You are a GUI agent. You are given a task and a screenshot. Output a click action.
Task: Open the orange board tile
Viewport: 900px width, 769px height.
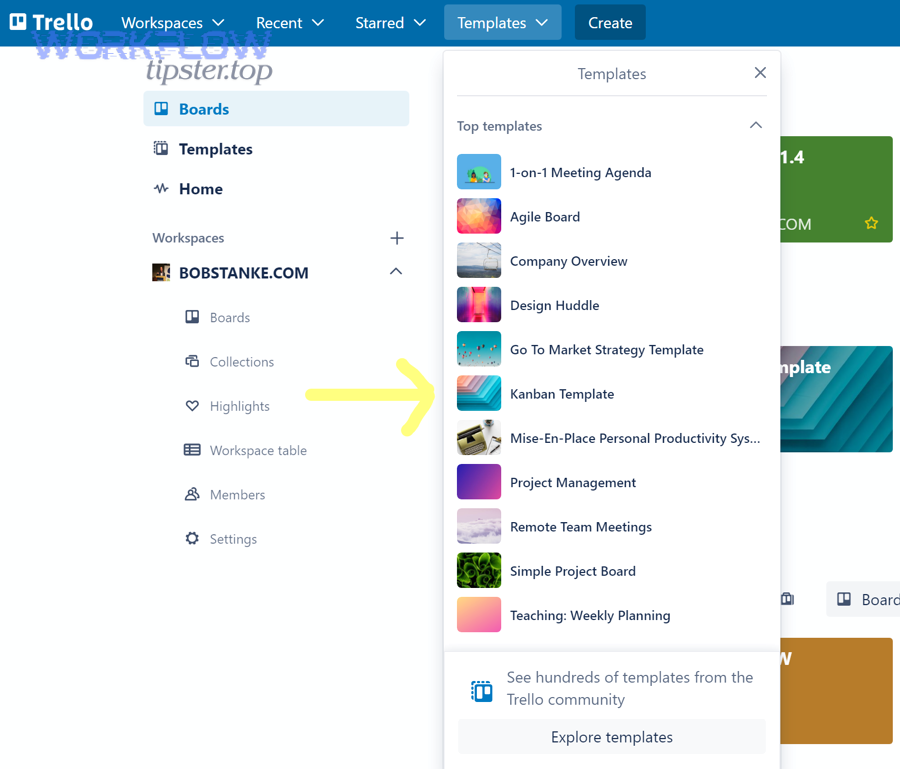(x=836, y=690)
